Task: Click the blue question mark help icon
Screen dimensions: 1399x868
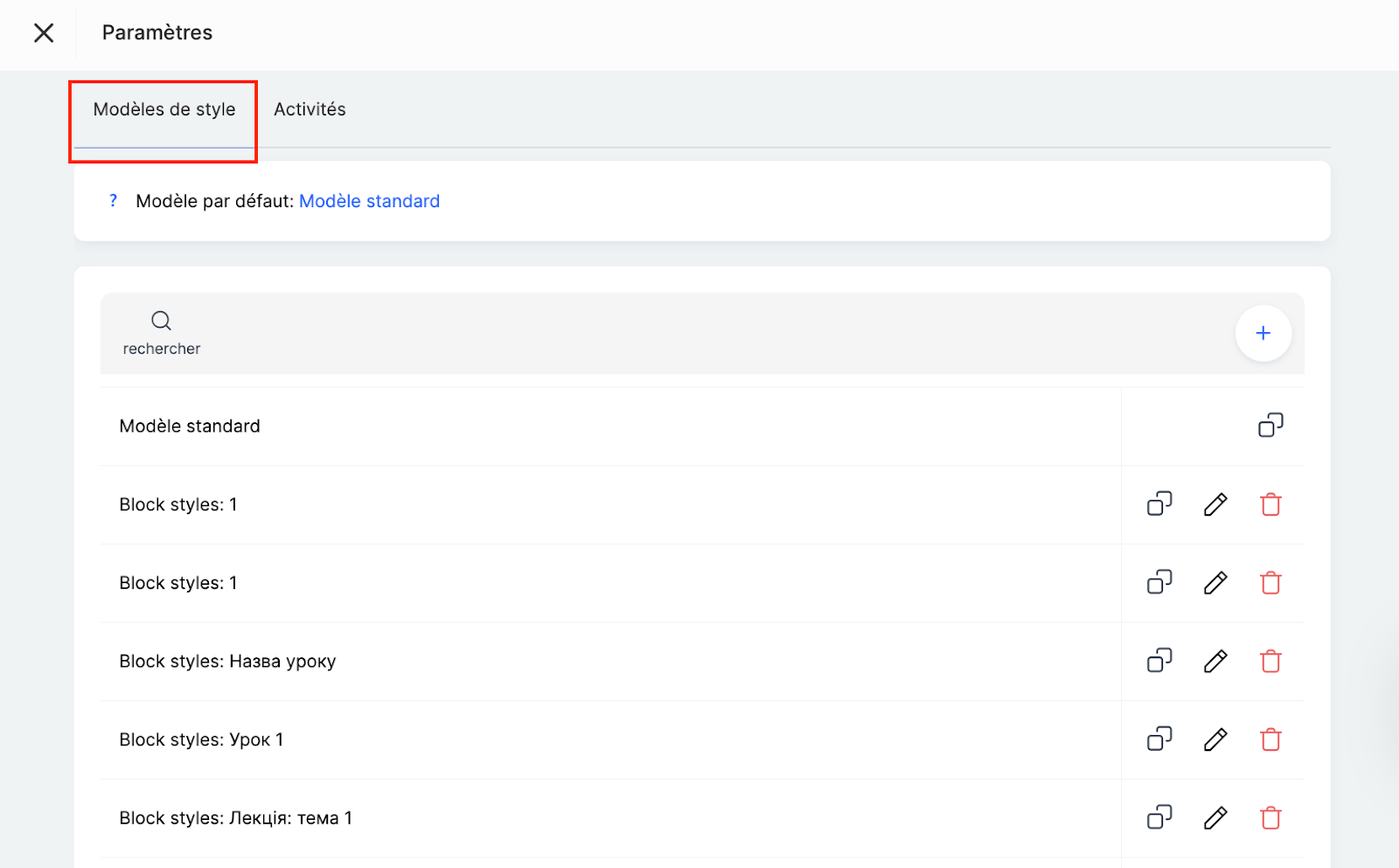Action: [113, 201]
